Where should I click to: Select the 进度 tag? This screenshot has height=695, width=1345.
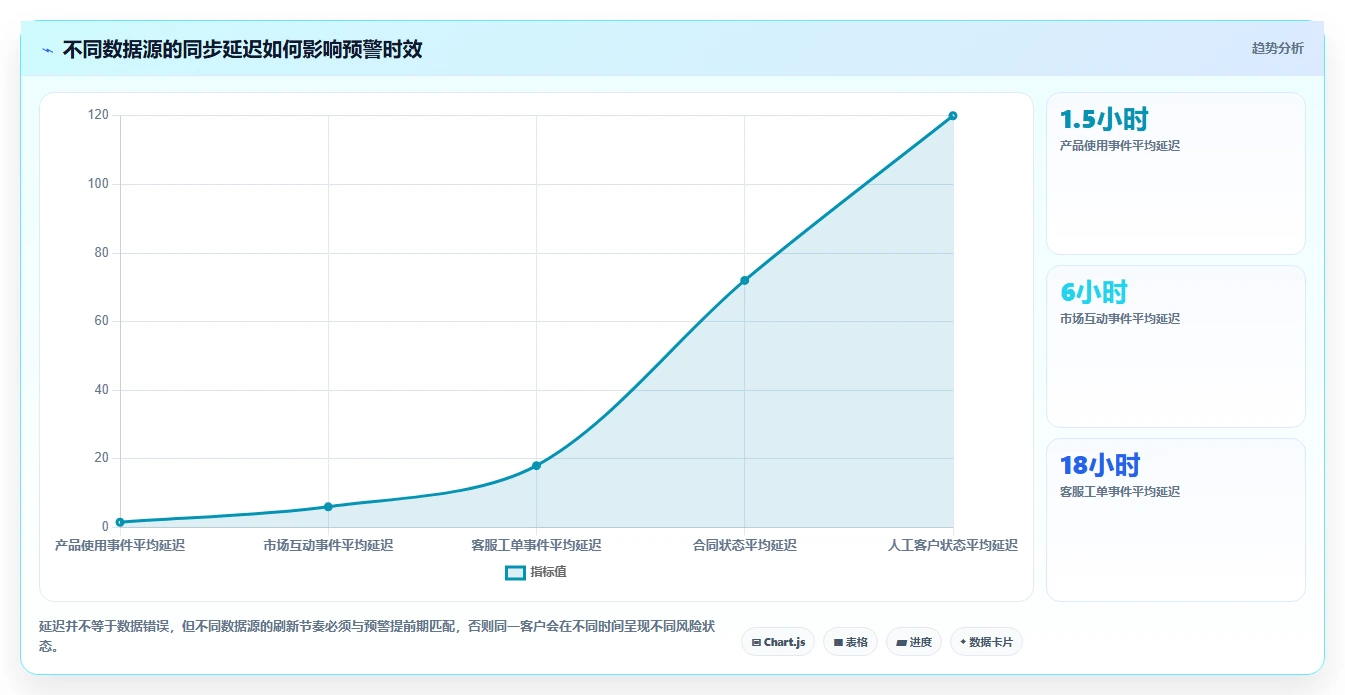click(914, 642)
